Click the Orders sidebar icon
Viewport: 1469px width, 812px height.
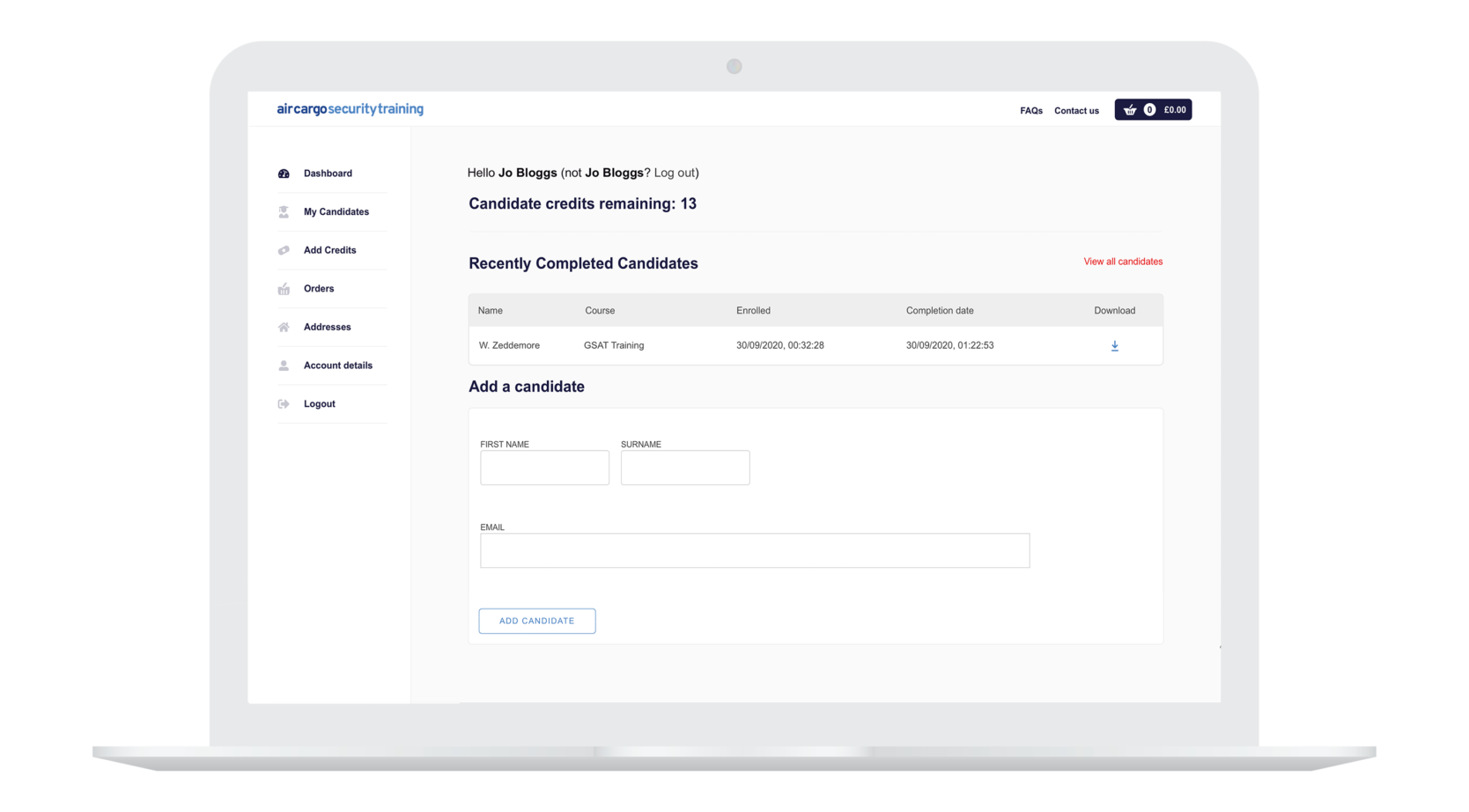coord(284,289)
